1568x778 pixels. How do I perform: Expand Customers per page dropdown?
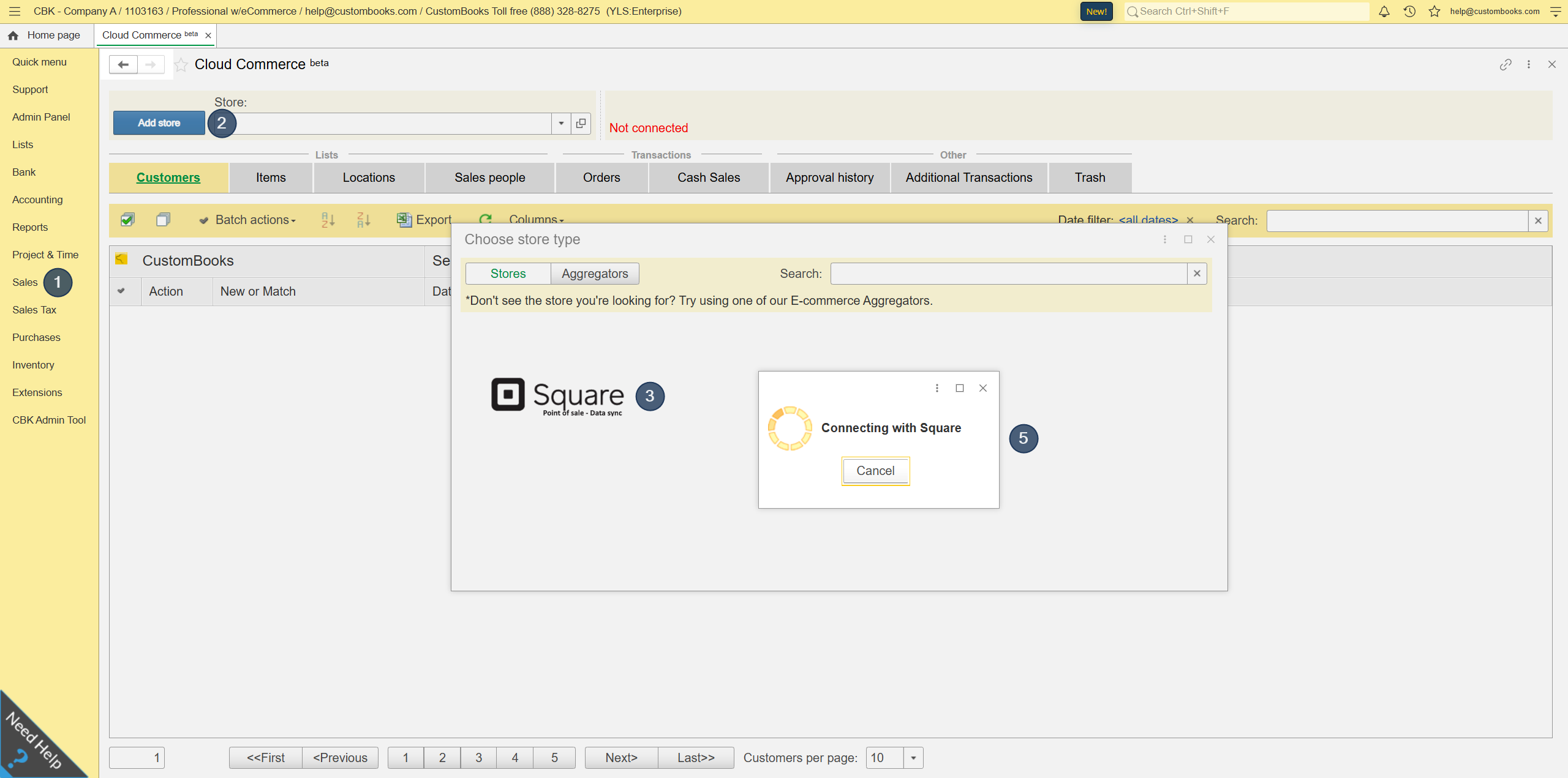(913, 758)
